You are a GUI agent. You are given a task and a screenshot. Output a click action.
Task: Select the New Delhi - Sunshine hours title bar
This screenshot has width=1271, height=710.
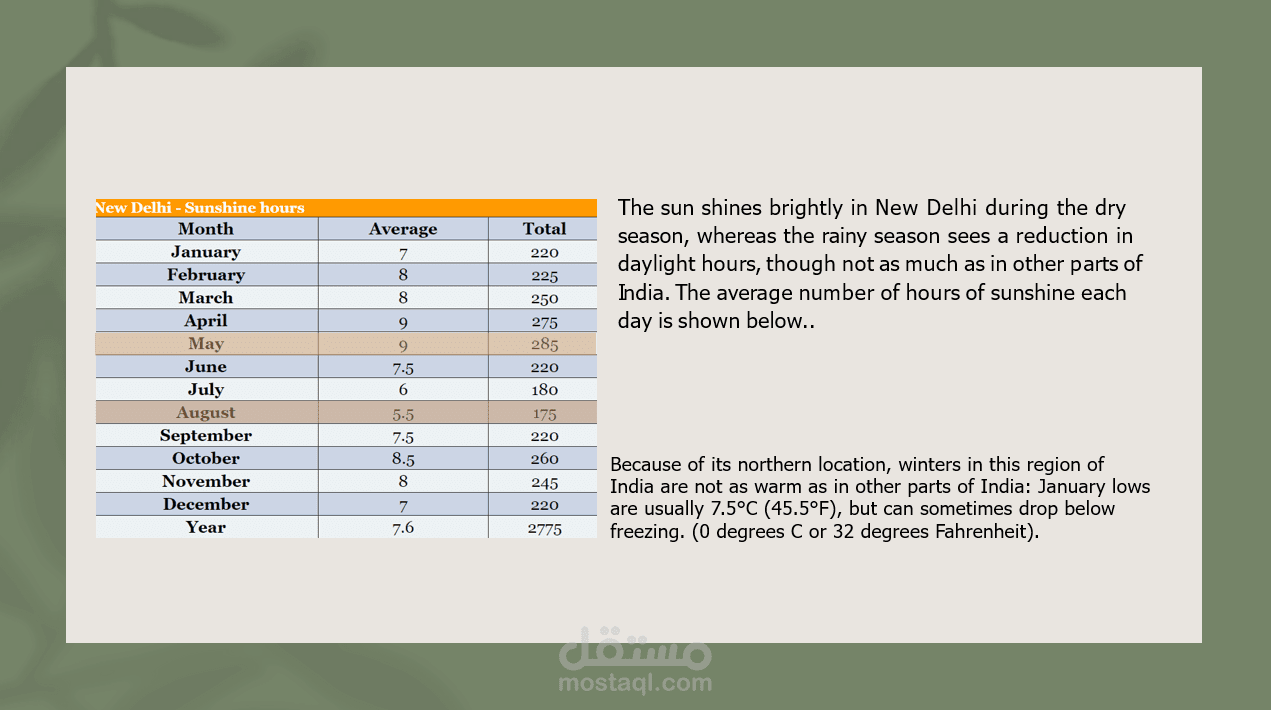(x=346, y=208)
